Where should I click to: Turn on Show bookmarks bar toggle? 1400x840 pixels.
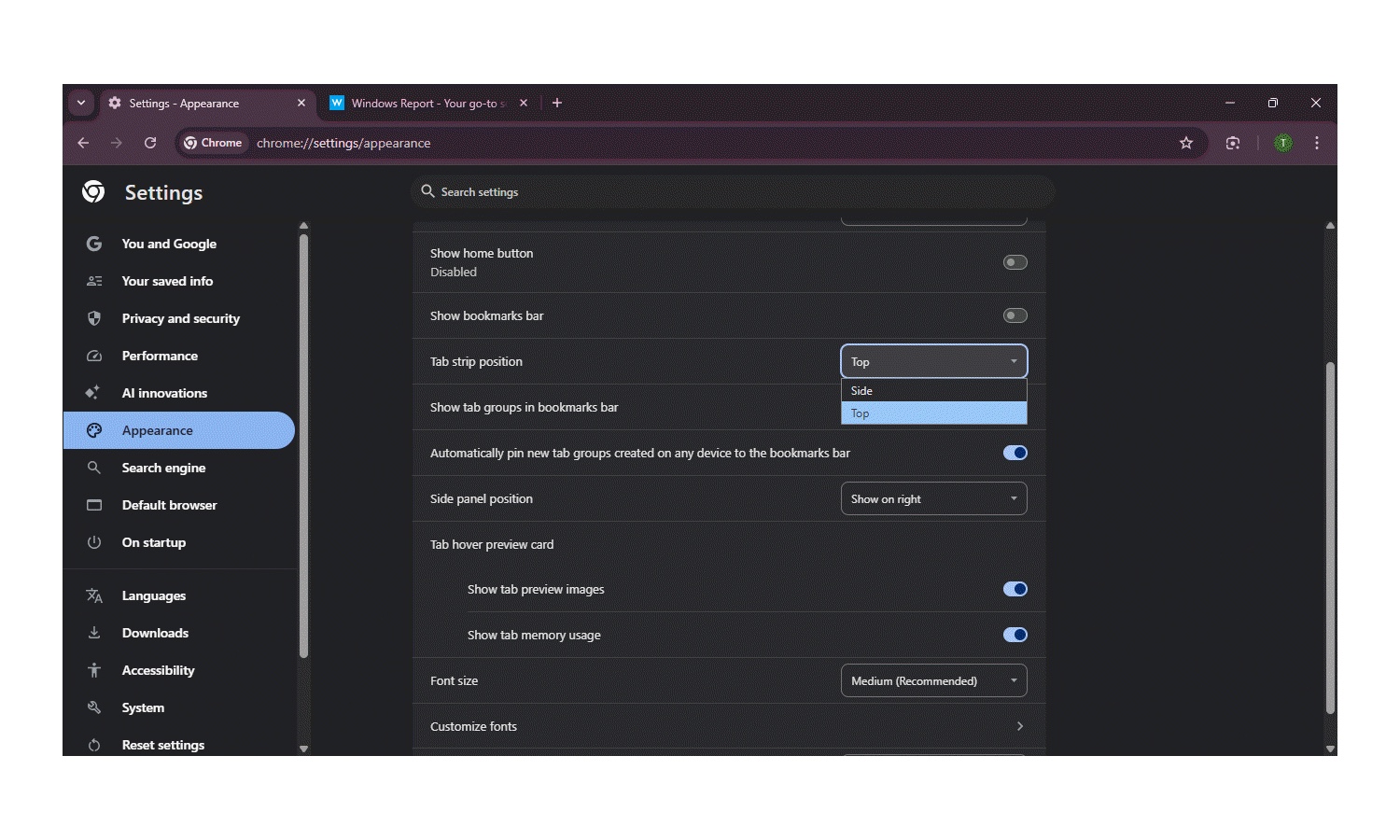1015,315
